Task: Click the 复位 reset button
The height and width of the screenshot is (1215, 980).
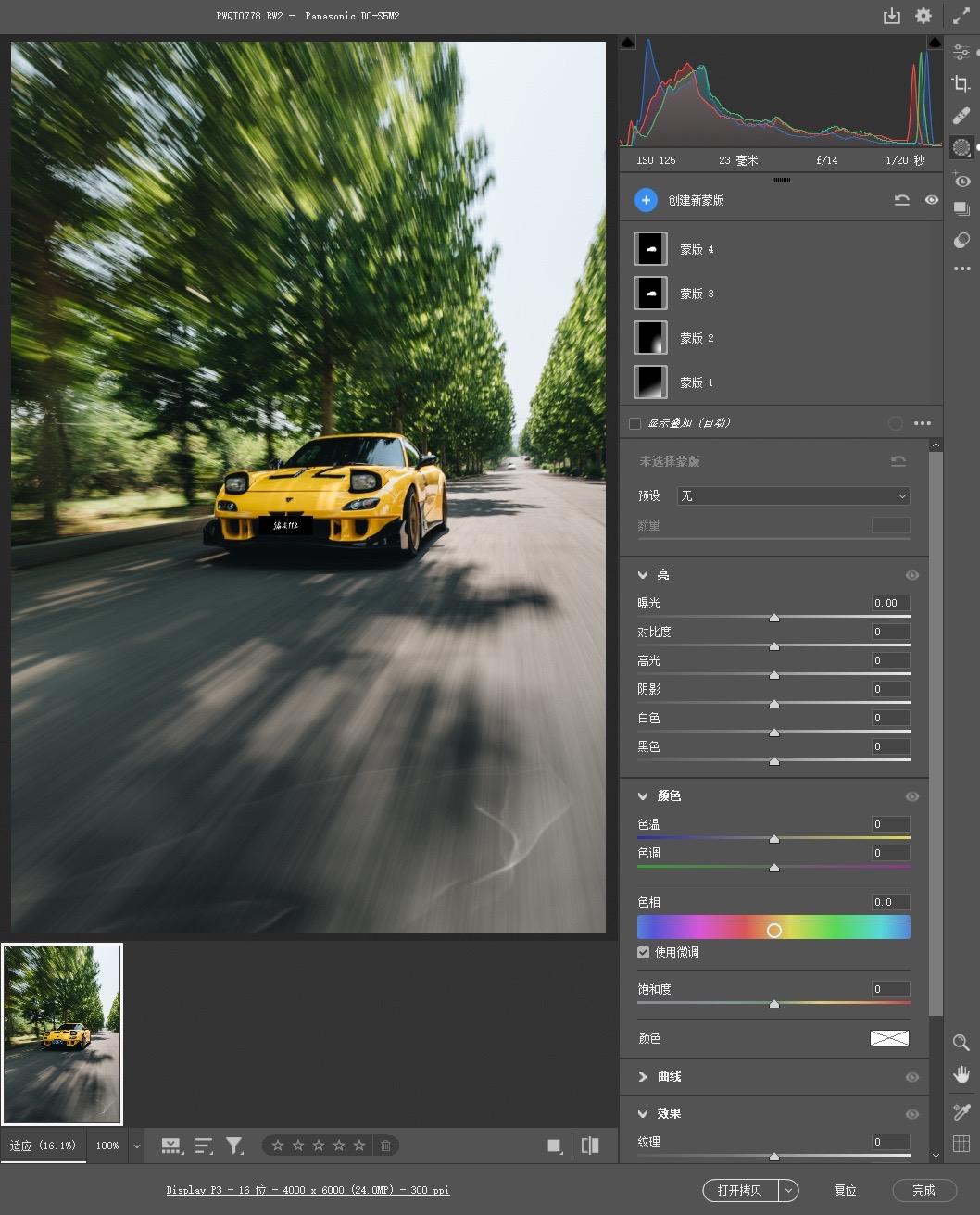Action: (845, 1190)
